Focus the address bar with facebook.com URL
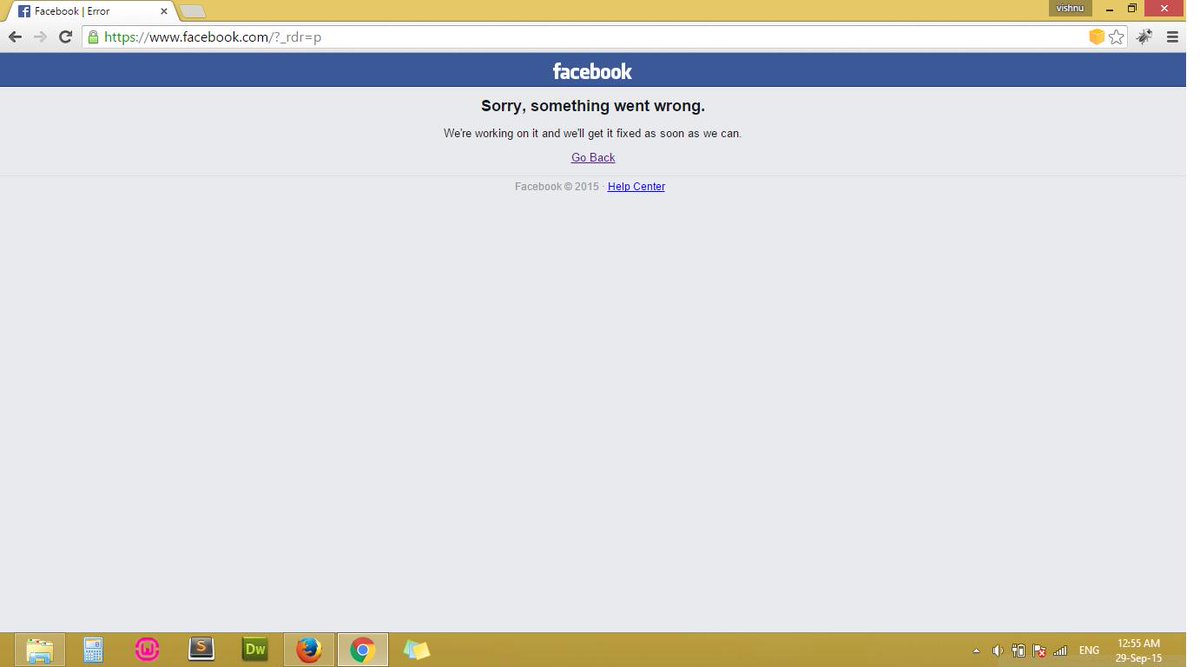The width and height of the screenshot is (1200, 667). [x=585, y=37]
